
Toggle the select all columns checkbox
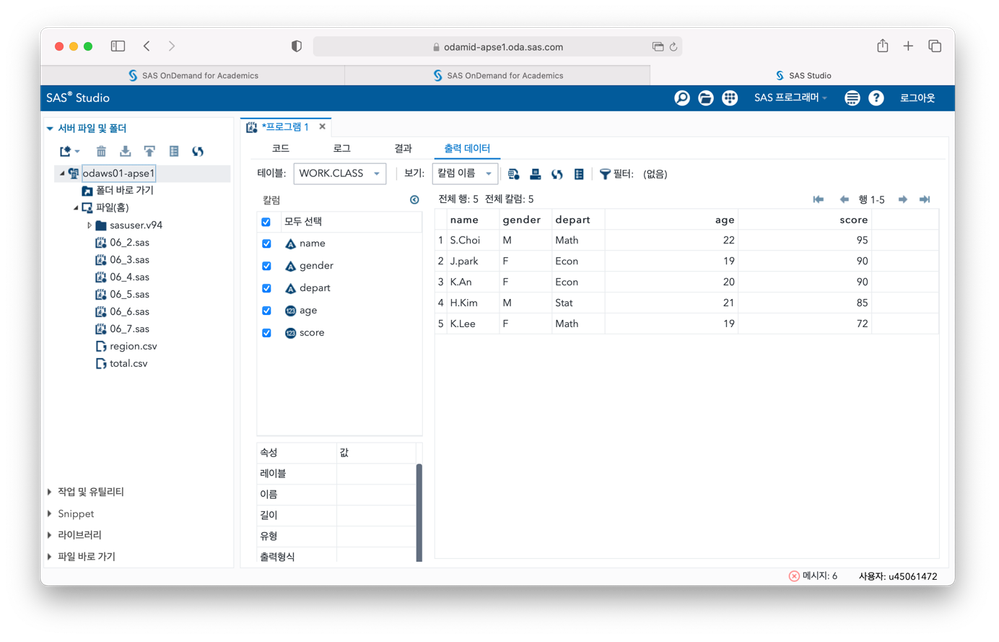click(266, 222)
